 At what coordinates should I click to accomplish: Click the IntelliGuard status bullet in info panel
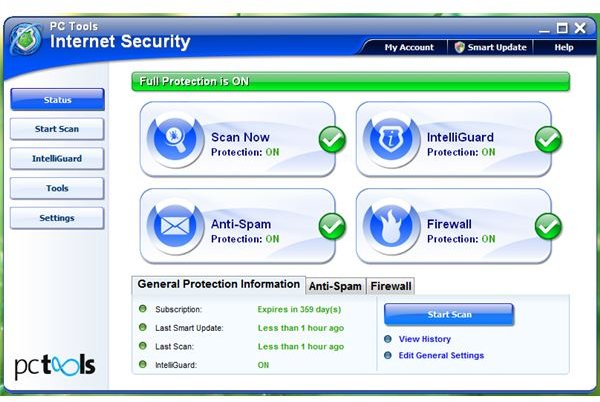143,365
